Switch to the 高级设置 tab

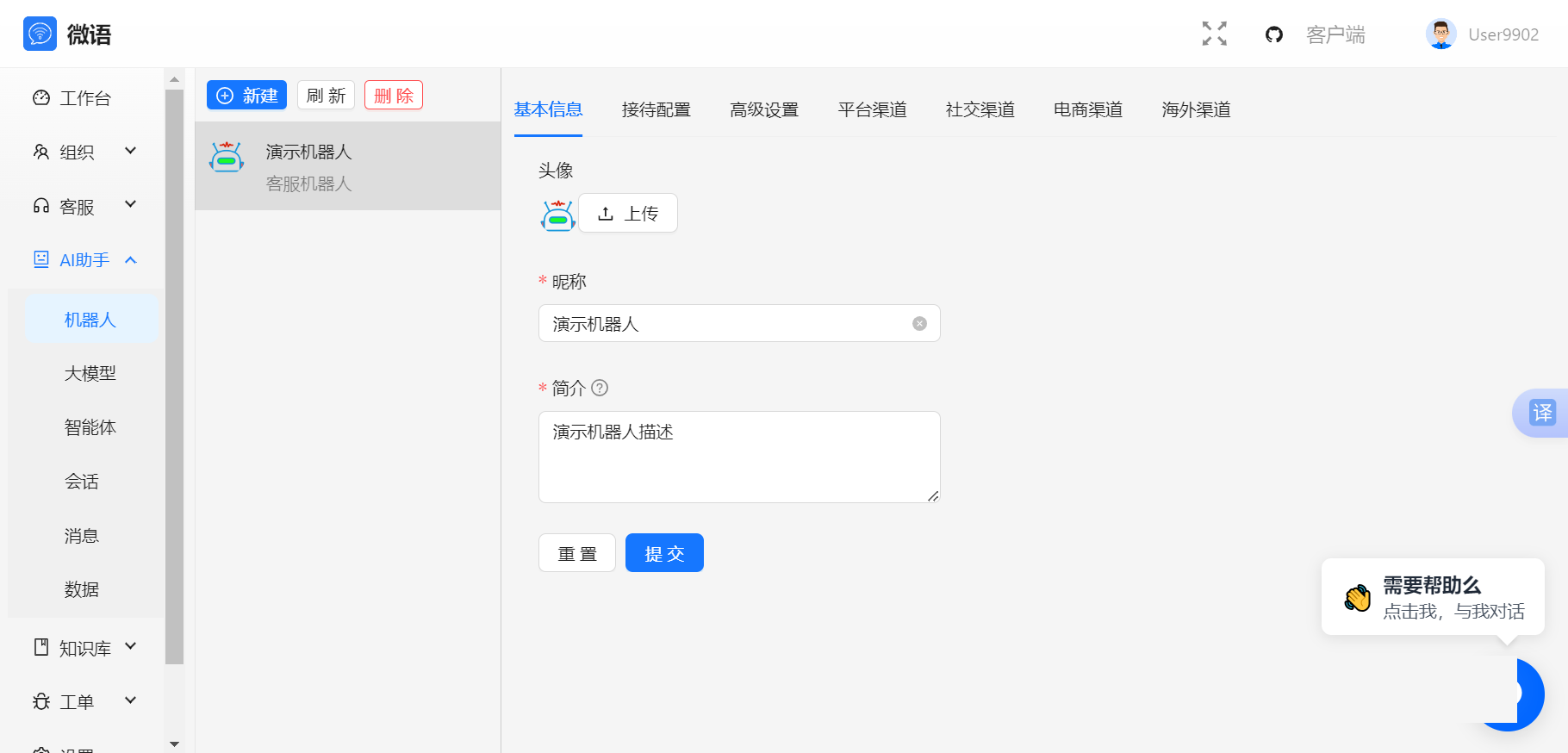click(x=763, y=109)
